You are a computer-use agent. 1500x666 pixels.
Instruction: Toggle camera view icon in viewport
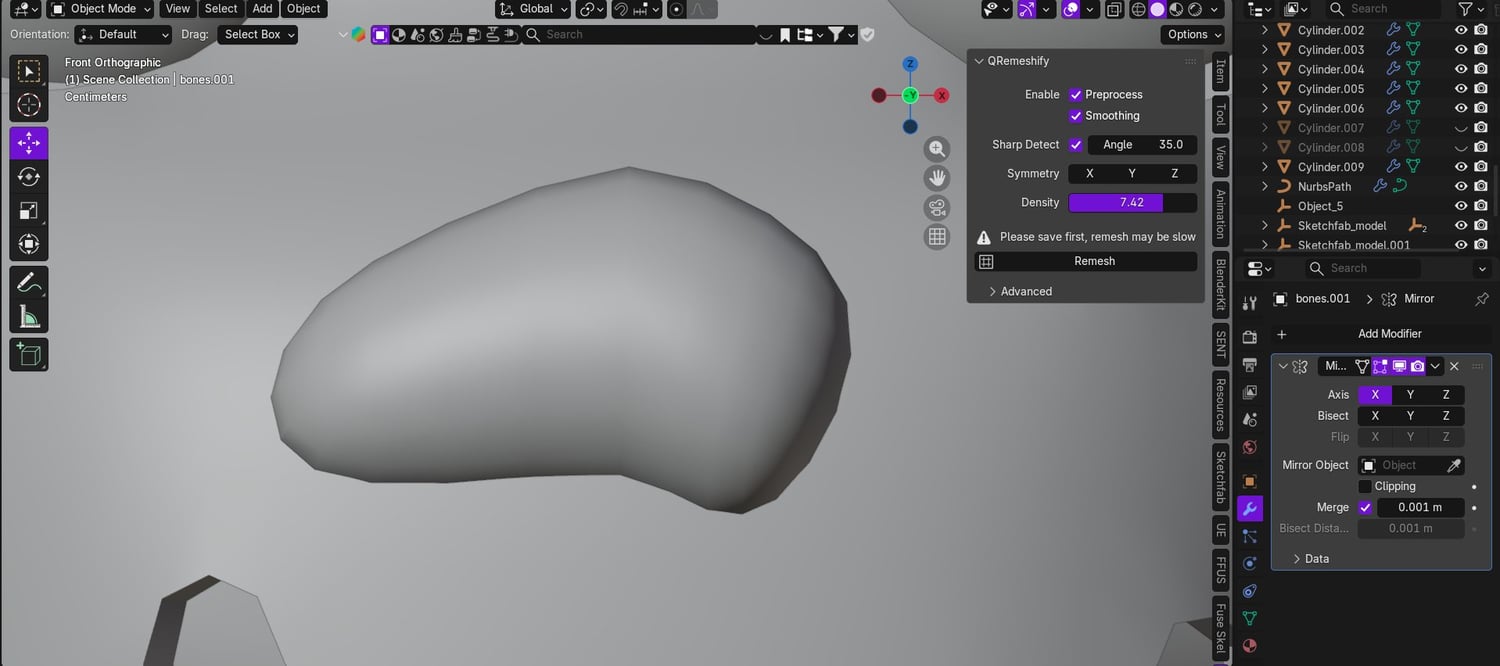coord(937,207)
